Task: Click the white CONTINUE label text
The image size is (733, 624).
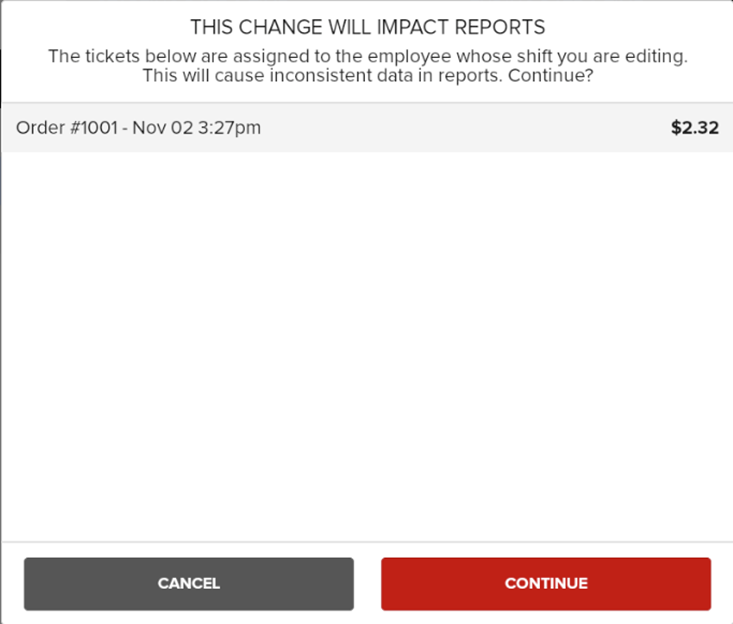Action: [x=545, y=584]
